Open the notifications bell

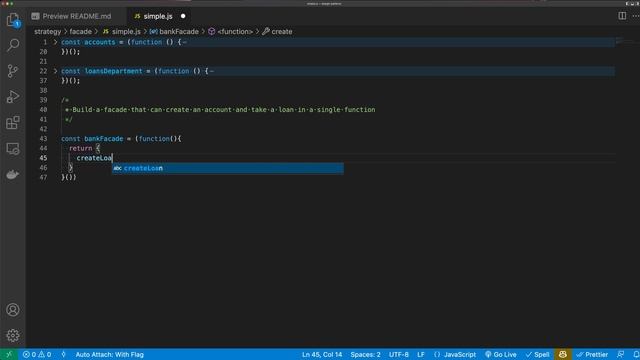coord(636,354)
